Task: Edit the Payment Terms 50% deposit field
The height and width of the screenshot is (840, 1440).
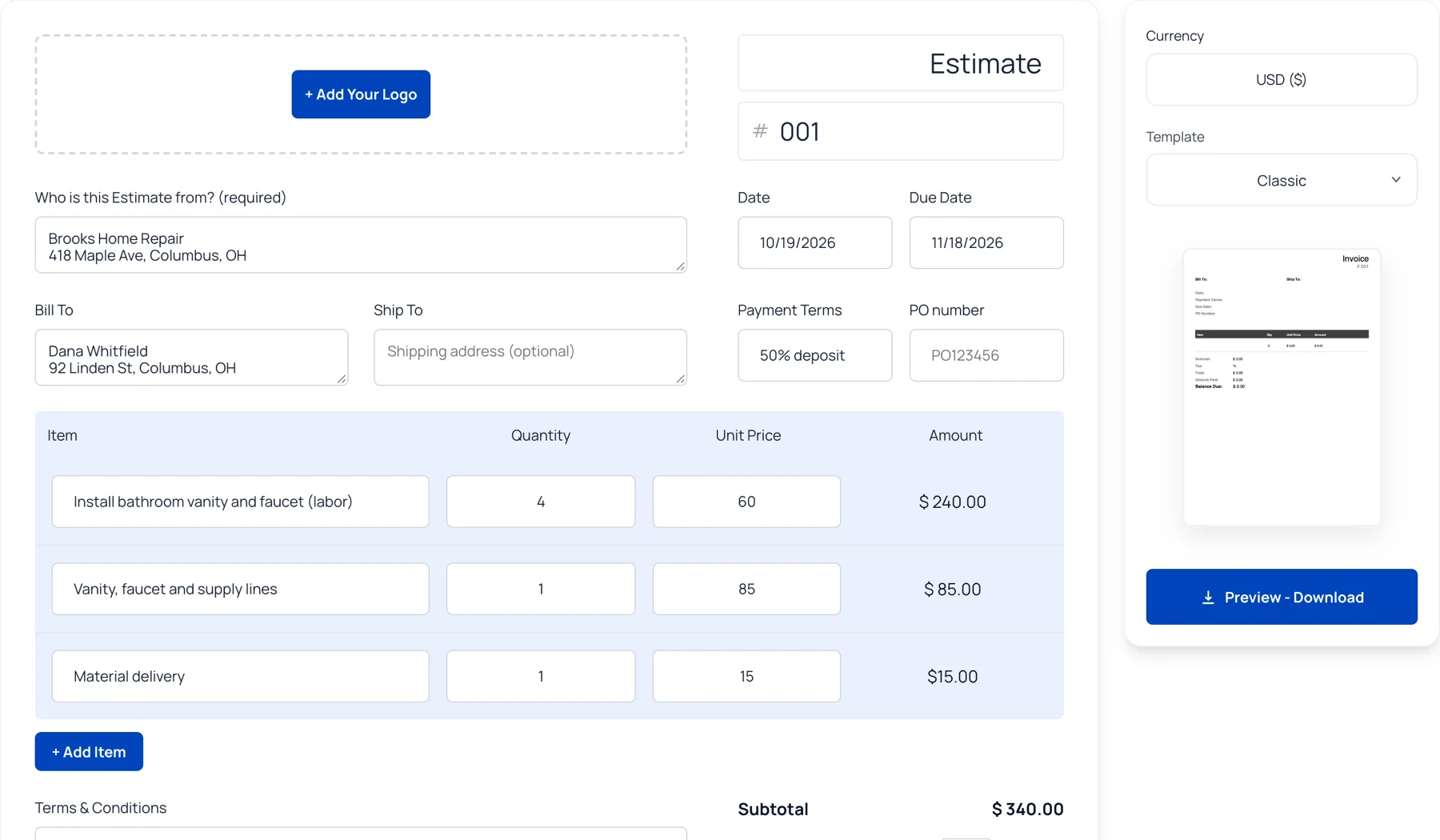Action: [x=815, y=355]
